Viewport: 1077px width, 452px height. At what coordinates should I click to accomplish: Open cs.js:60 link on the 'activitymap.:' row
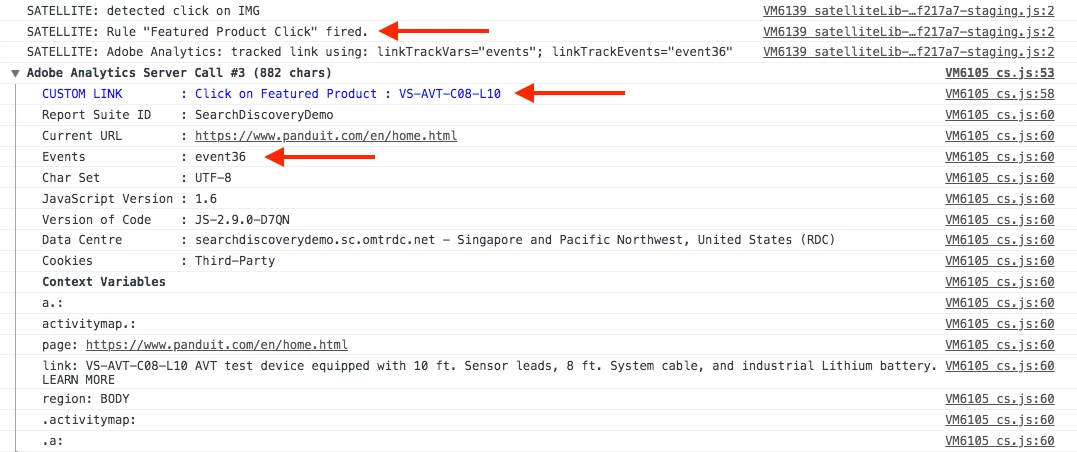tap(999, 324)
